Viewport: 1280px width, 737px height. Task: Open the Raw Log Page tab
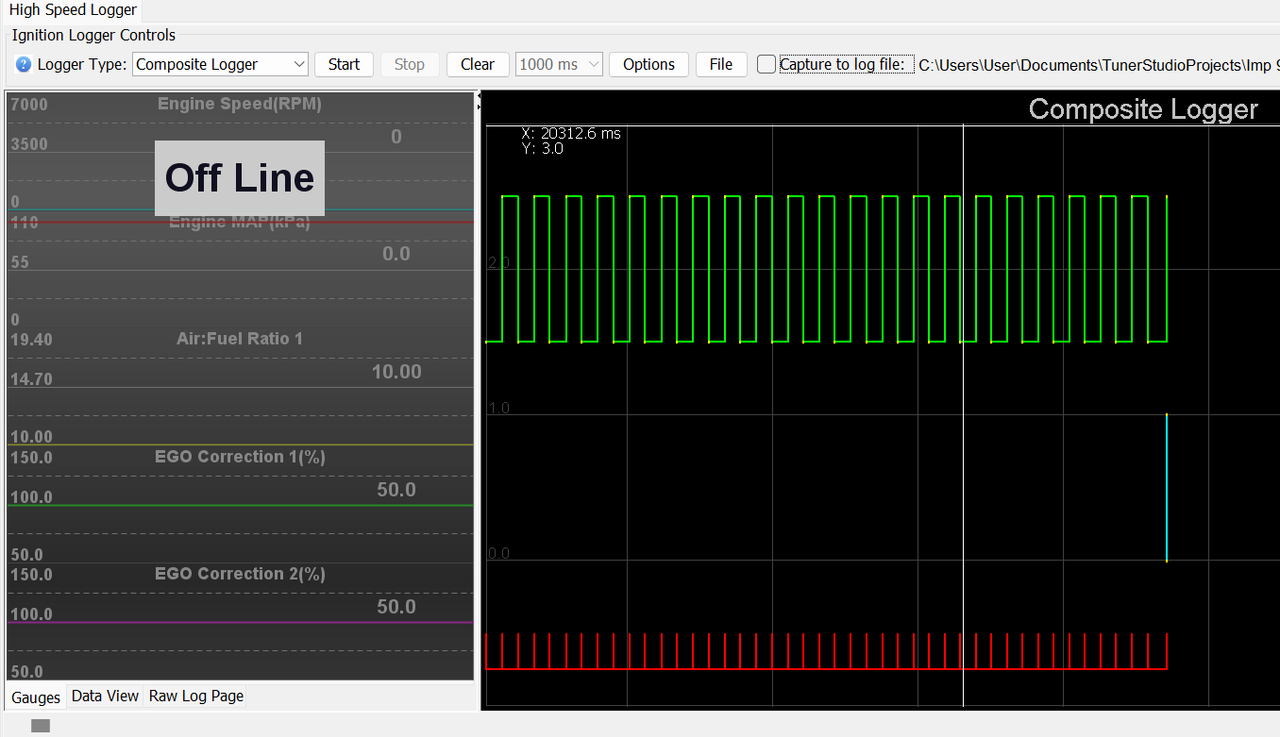point(196,696)
